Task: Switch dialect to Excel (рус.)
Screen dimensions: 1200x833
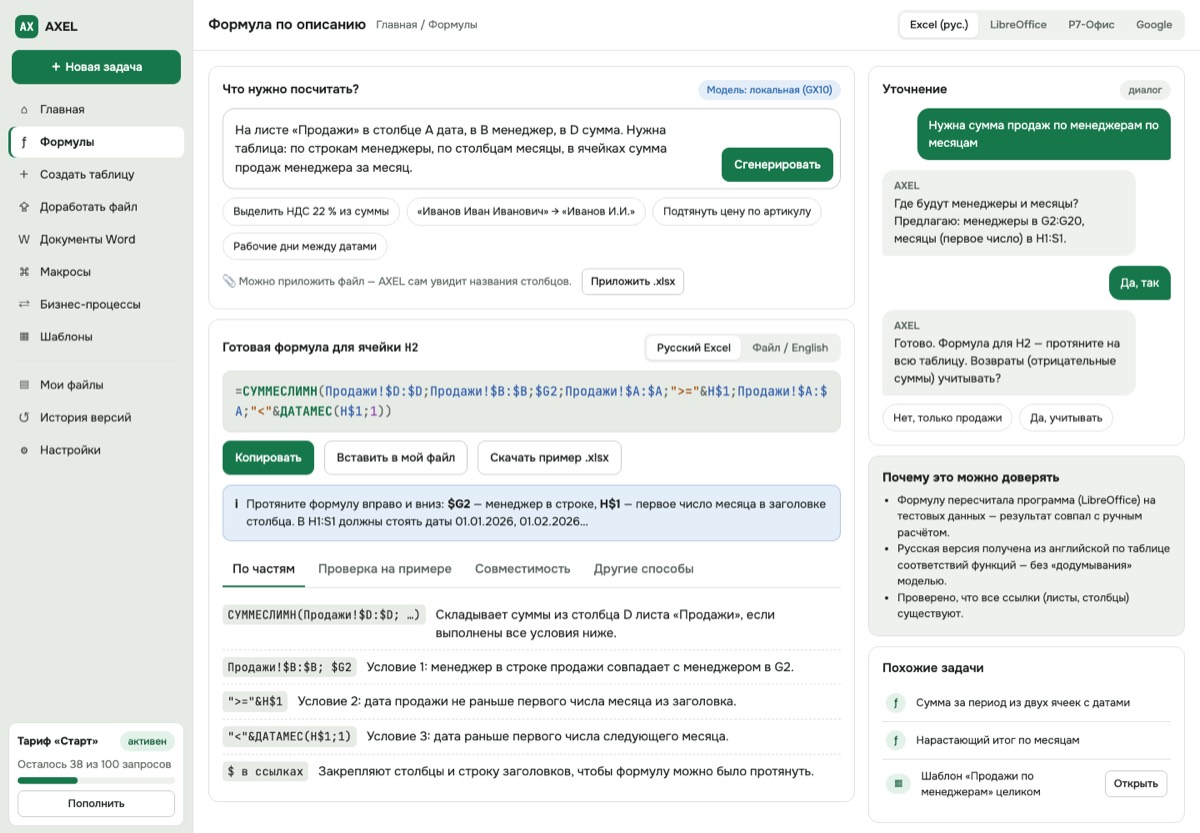Action: 938,25
